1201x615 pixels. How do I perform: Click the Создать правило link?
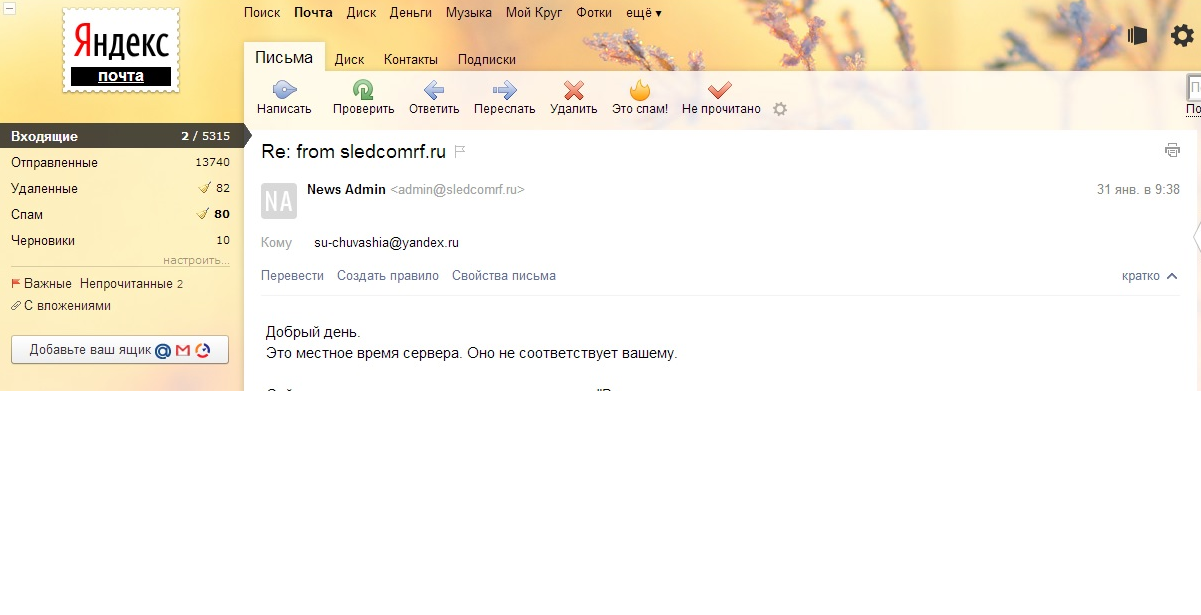(x=388, y=276)
